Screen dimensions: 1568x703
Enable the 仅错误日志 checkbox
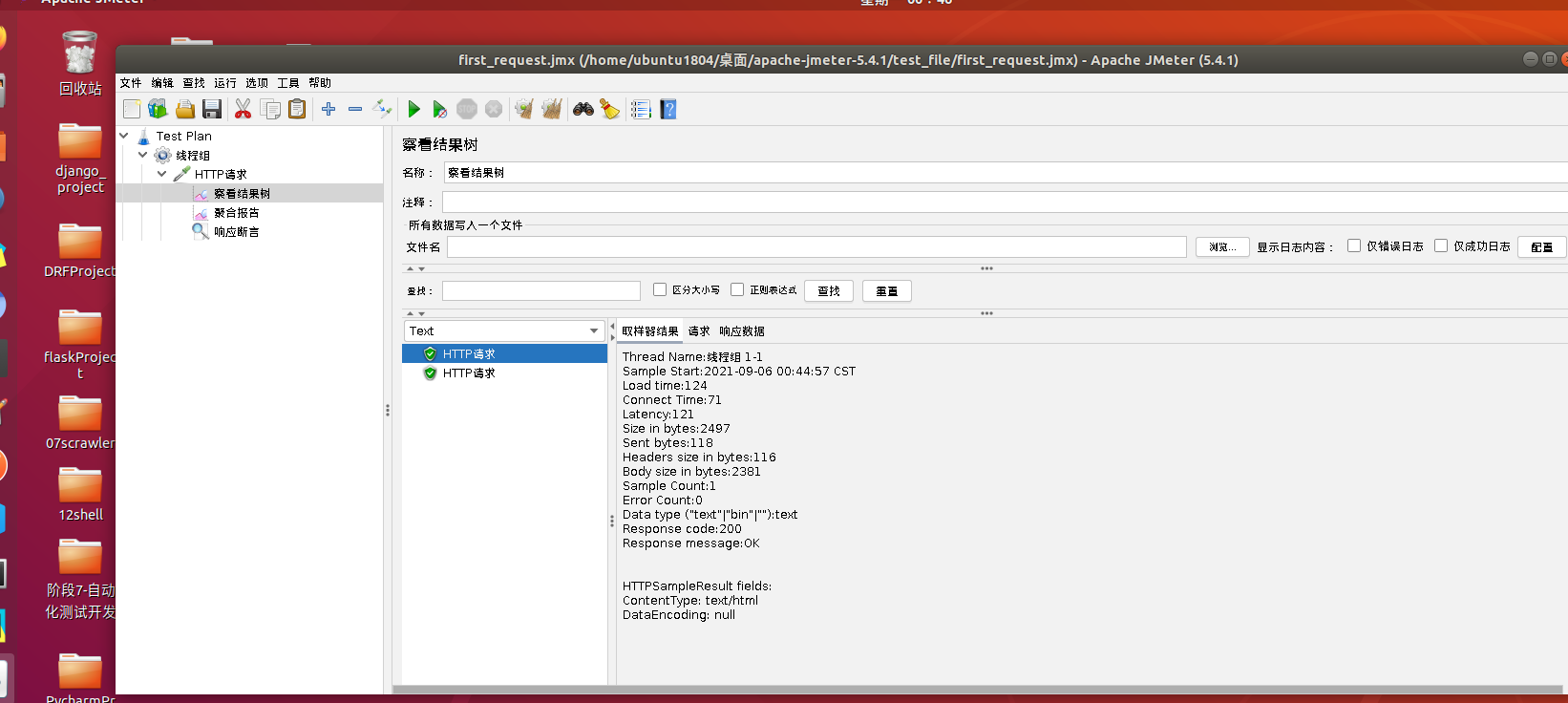pos(1354,245)
